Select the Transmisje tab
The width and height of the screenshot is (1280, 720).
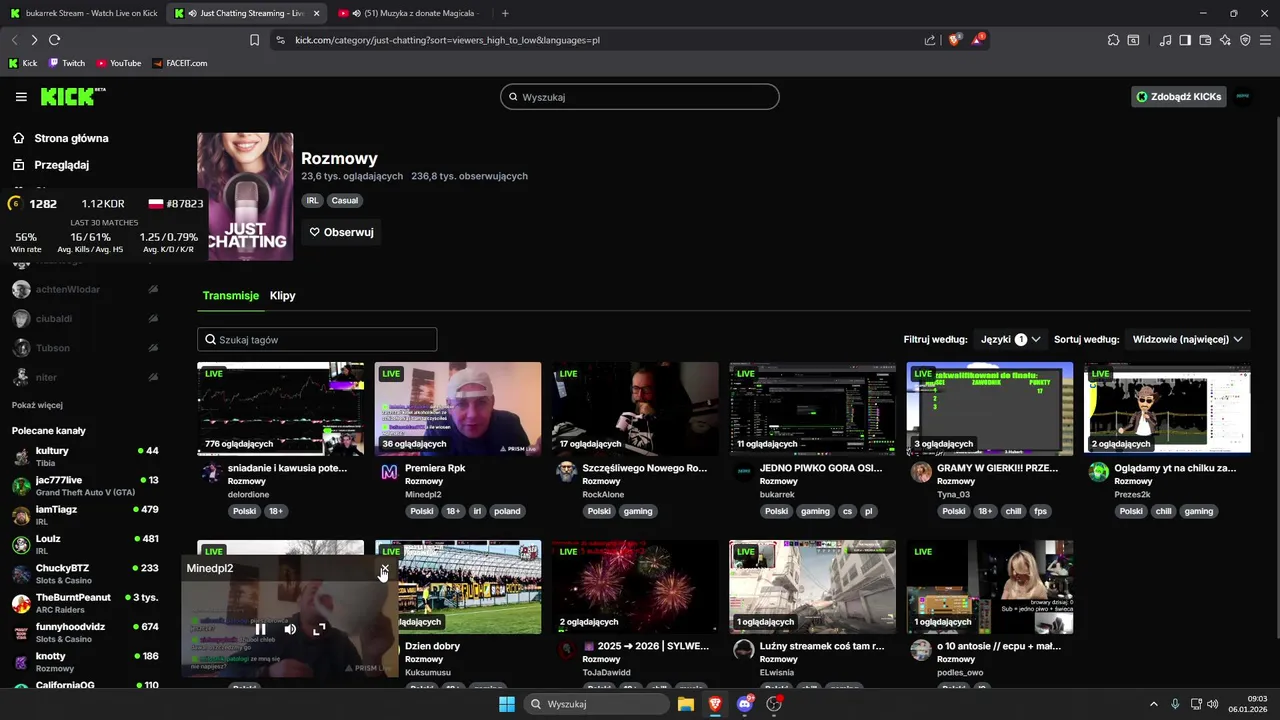(x=231, y=296)
